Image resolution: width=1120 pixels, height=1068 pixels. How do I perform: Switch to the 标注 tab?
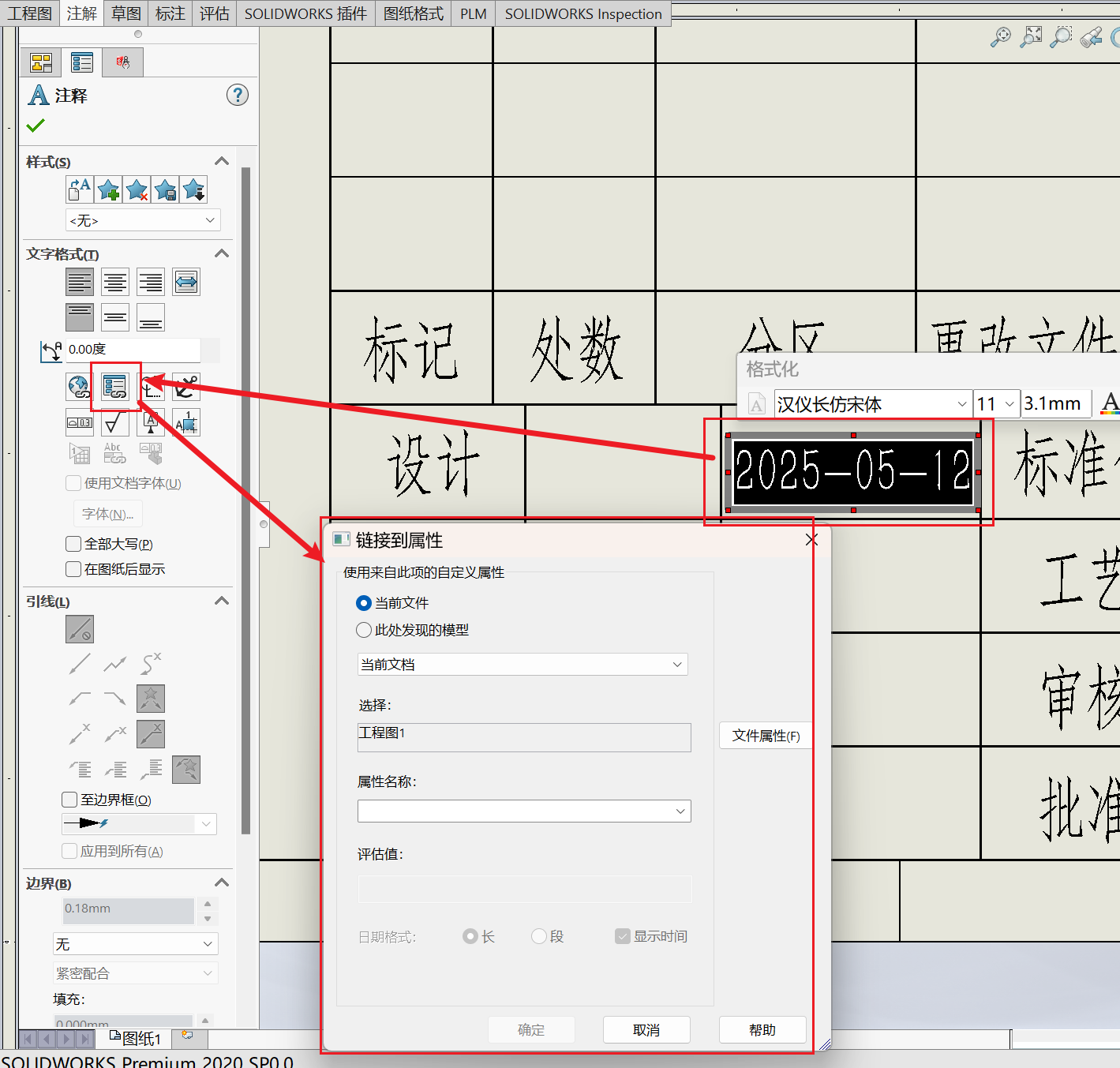tap(170, 13)
